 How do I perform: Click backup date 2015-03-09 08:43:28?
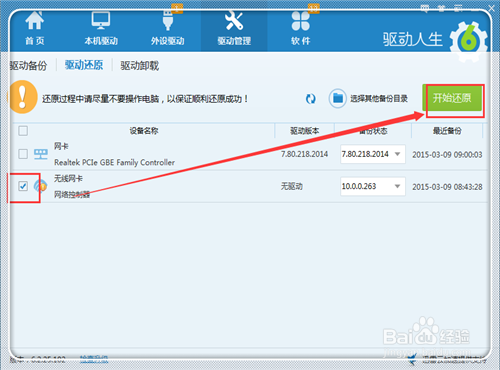[447, 187]
